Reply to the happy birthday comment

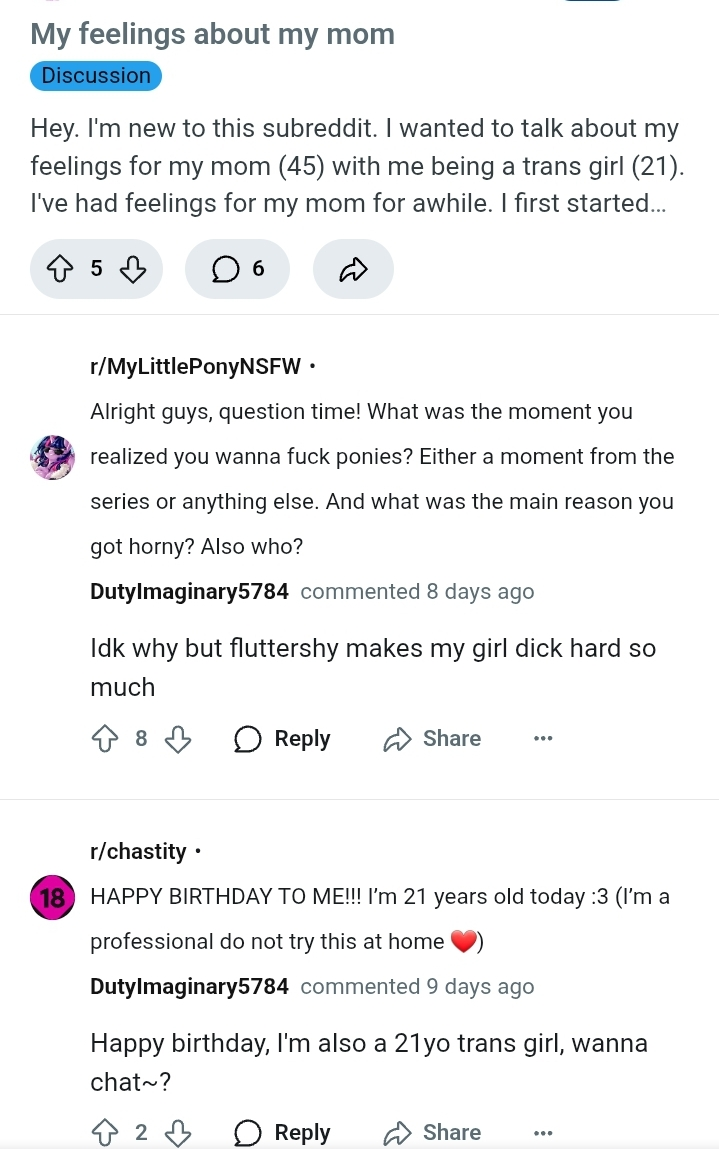283,1133
